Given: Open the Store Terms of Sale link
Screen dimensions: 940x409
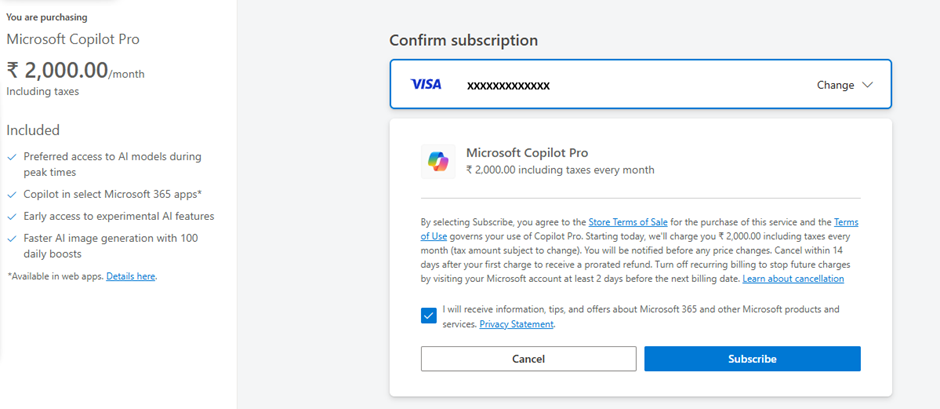Looking at the screenshot, I should click(627, 222).
